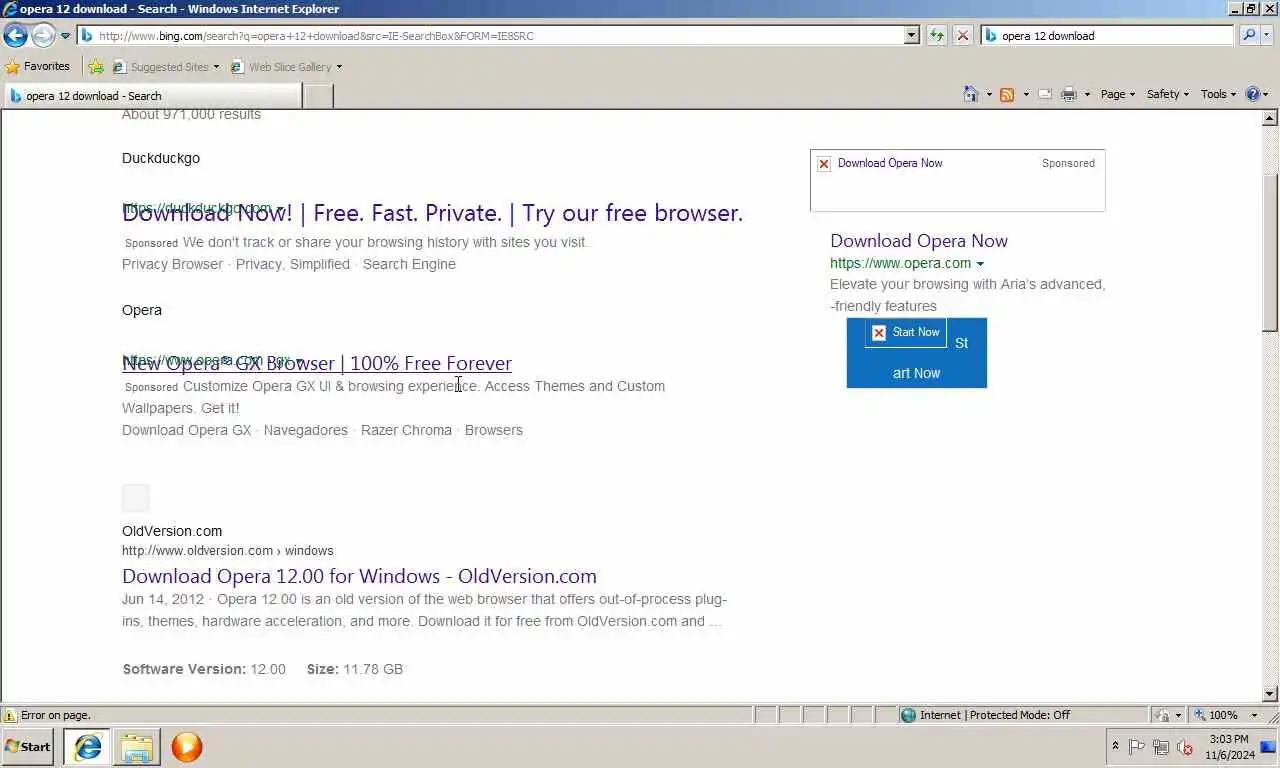Image resolution: width=1280 pixels, height=768 pixels.
Task: Click the Navegadores sublink
Action: tap(306, 430)
